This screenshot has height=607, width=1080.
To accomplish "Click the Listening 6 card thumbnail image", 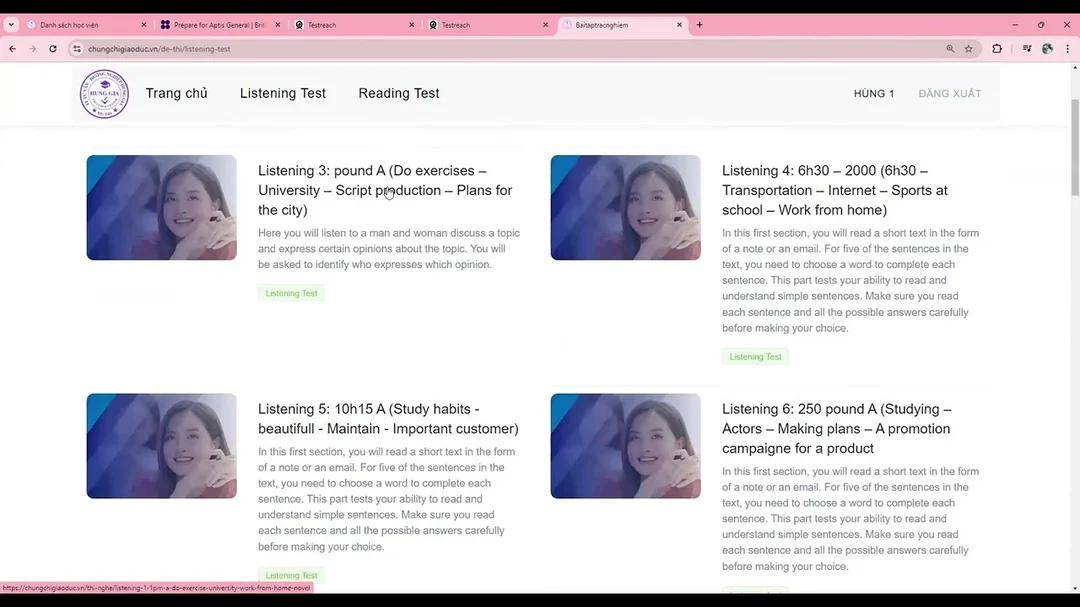I will pos(625,446).
